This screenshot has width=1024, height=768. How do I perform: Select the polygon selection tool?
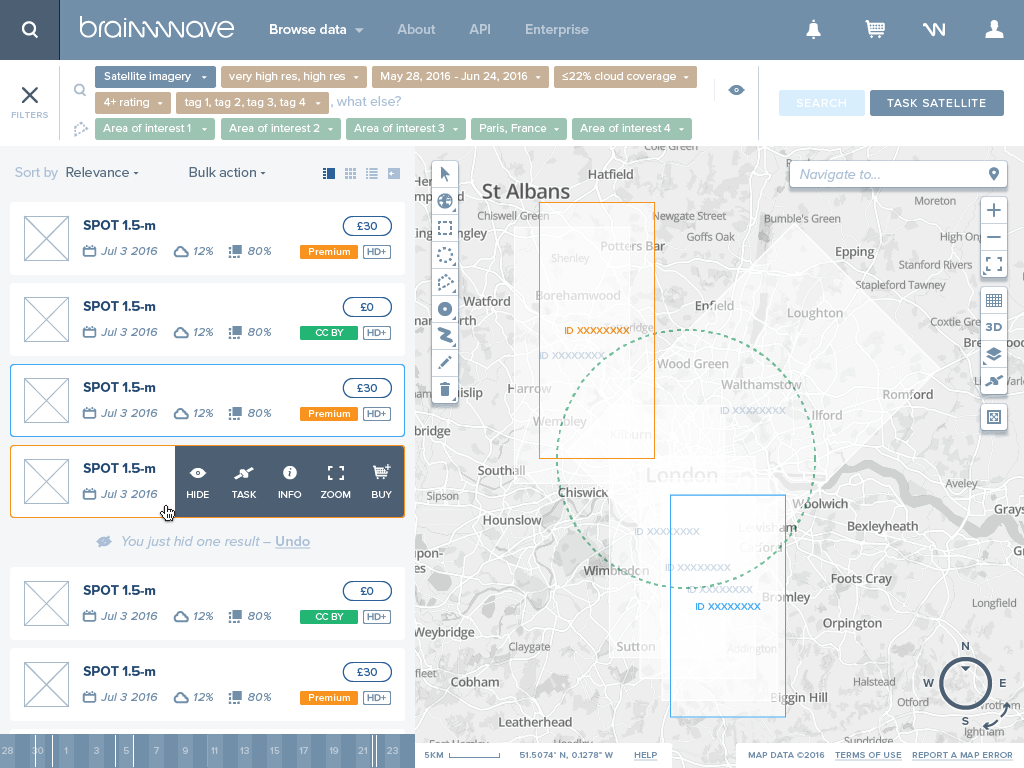(x=445, y=282)
